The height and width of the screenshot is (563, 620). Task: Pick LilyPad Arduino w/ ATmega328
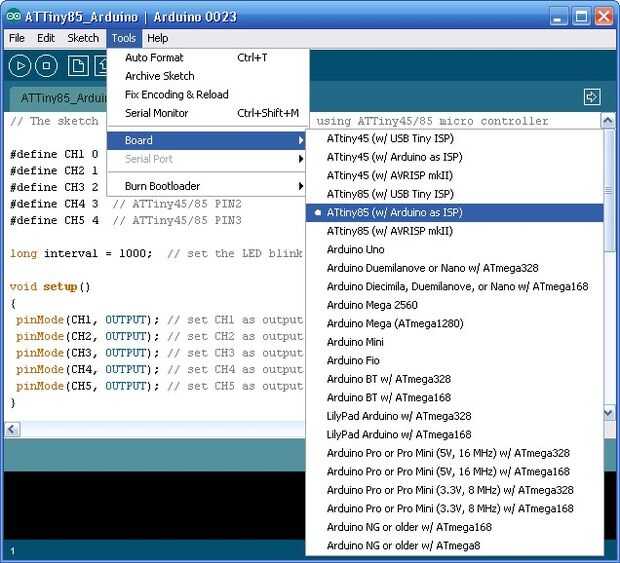[x=455, y=416]
